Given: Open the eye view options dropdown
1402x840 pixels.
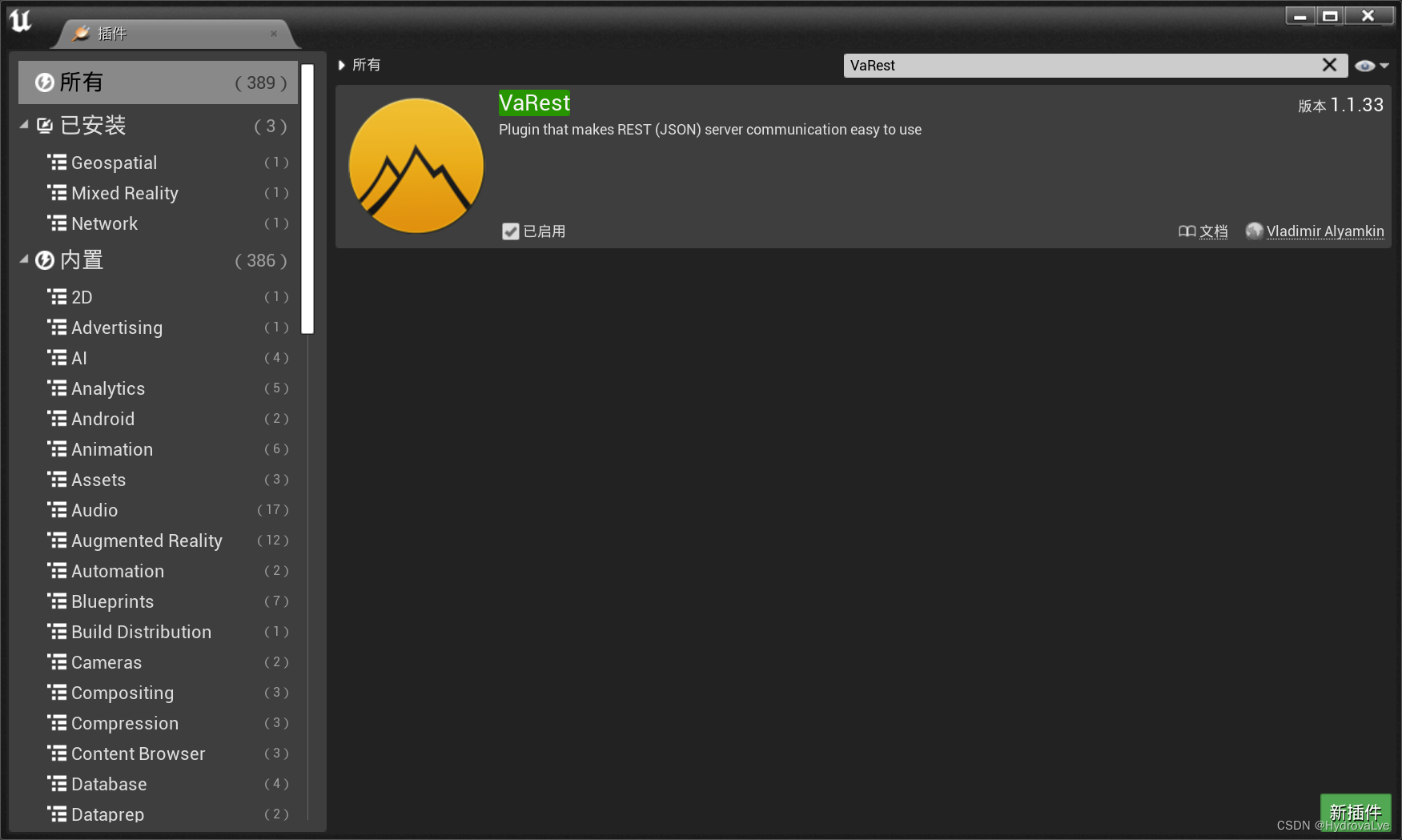Looking at the screenshot, I should pos(1372,66).
